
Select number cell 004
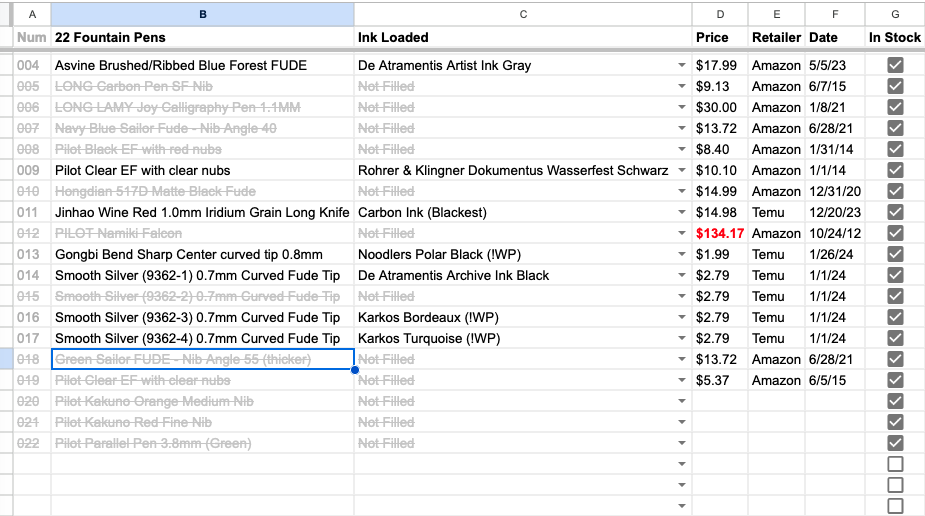32,65
